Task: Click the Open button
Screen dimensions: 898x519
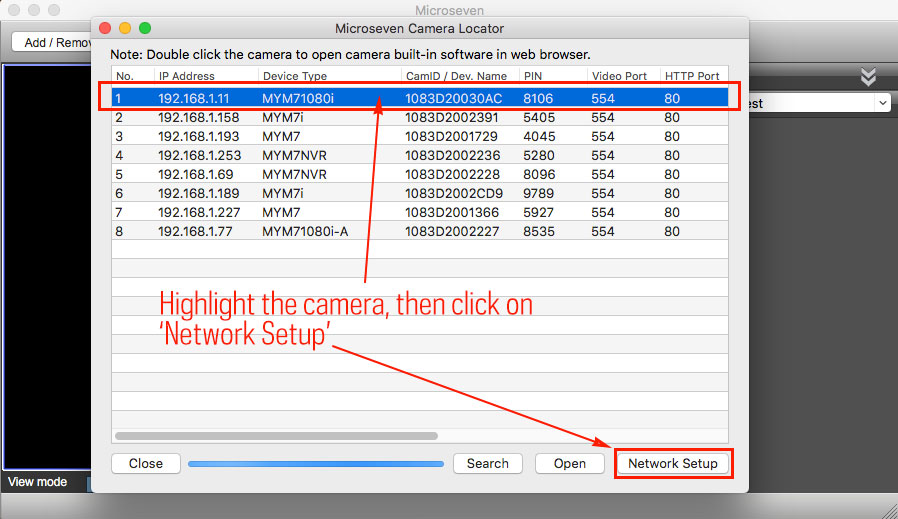Action: point(569,464)
